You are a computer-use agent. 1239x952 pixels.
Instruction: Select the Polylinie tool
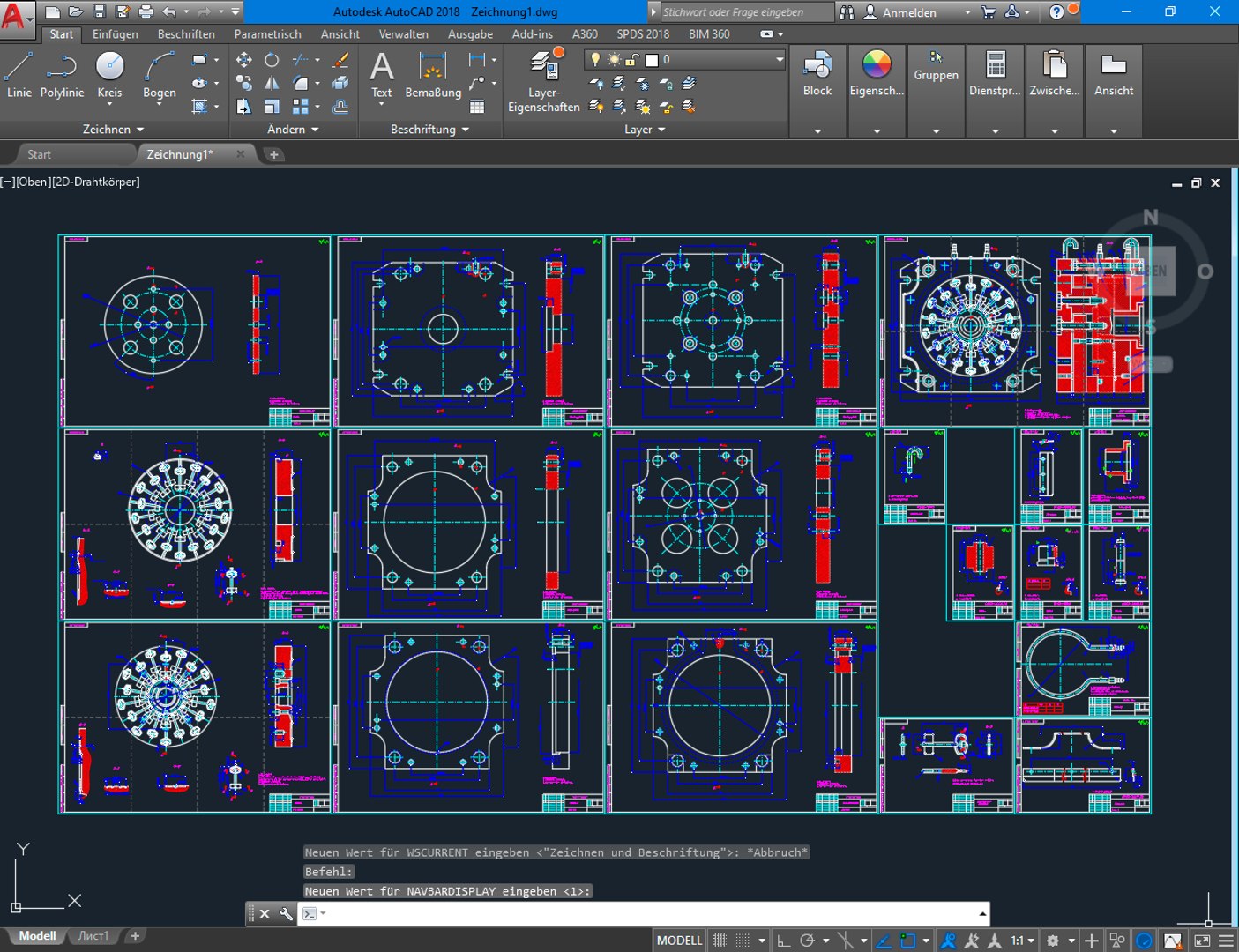pos(62,75)
